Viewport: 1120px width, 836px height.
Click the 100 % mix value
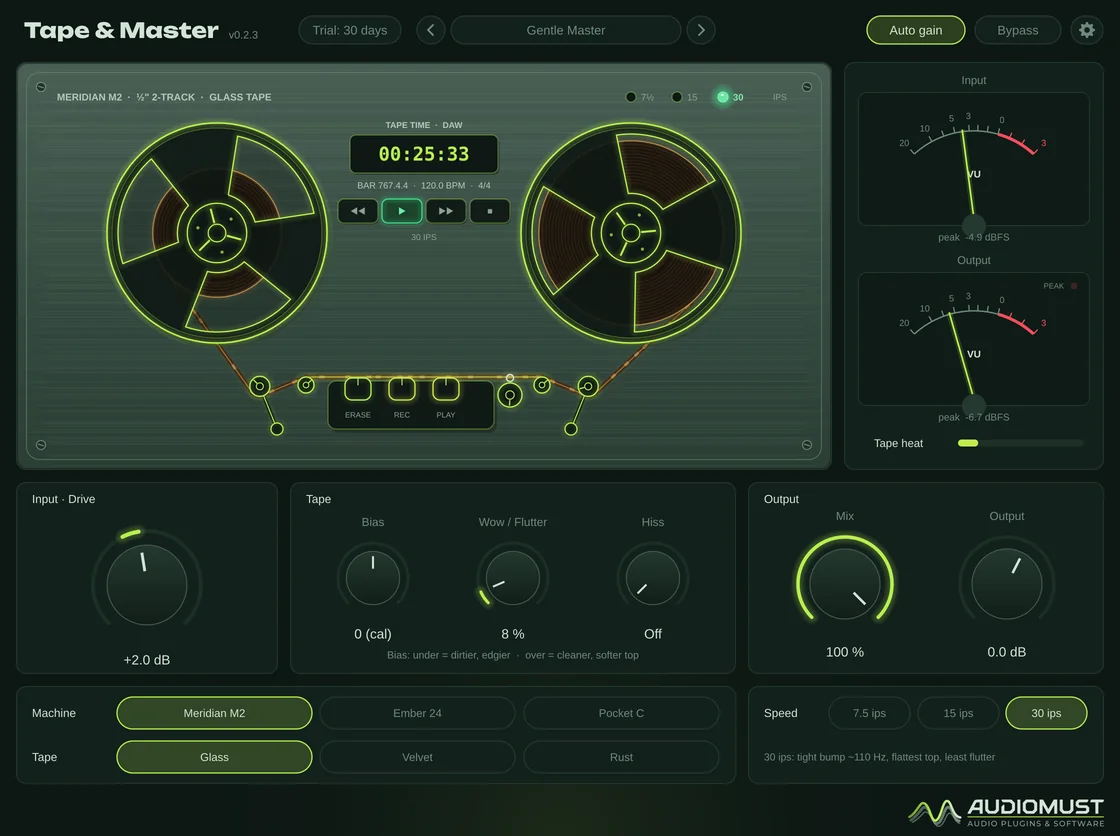[x=845, y=652]
